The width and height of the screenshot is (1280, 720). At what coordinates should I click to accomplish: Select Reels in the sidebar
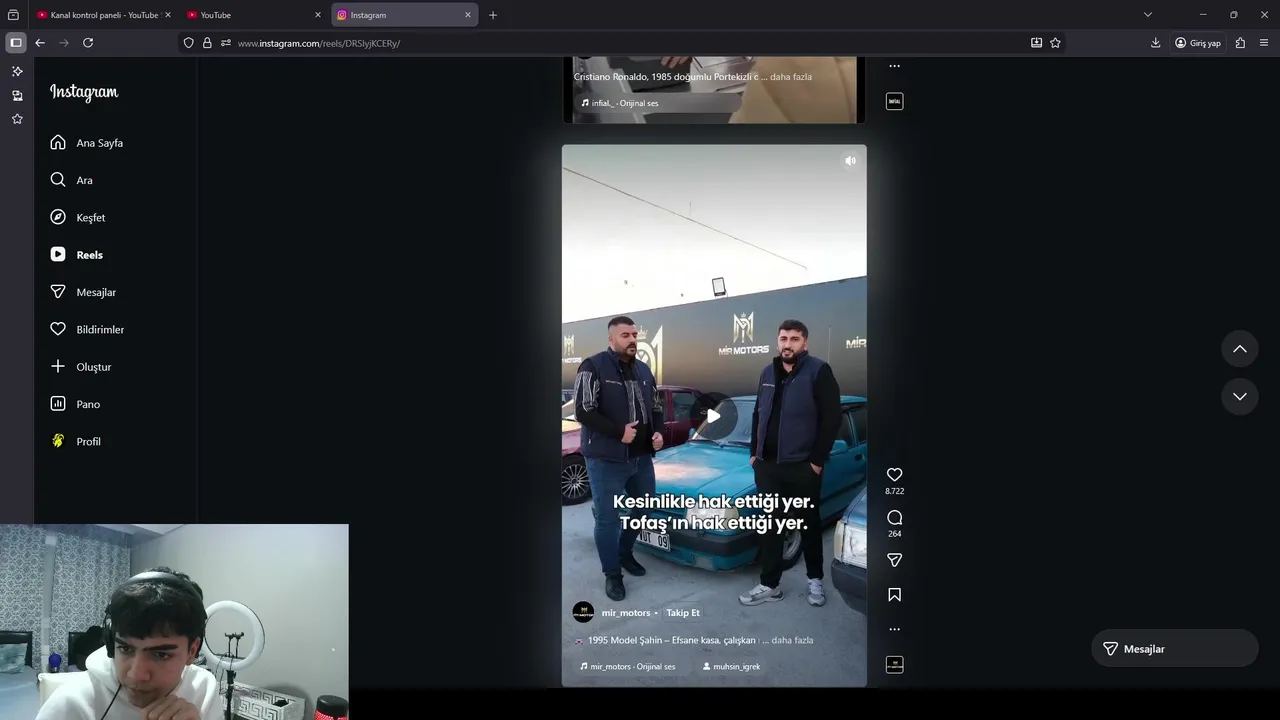(77, 255)
